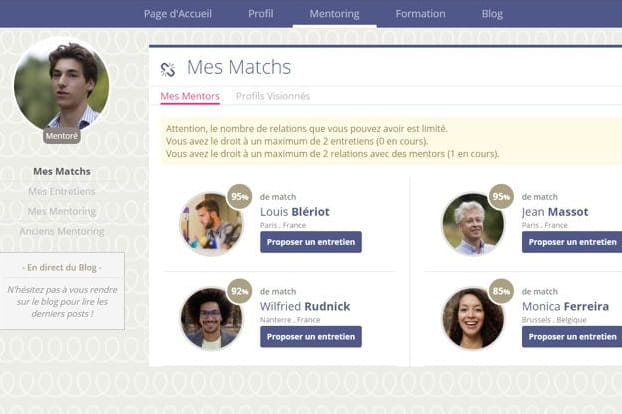Select the Mes Mentors tab
This screenshot has height=414, width=622.
point(190,96)
